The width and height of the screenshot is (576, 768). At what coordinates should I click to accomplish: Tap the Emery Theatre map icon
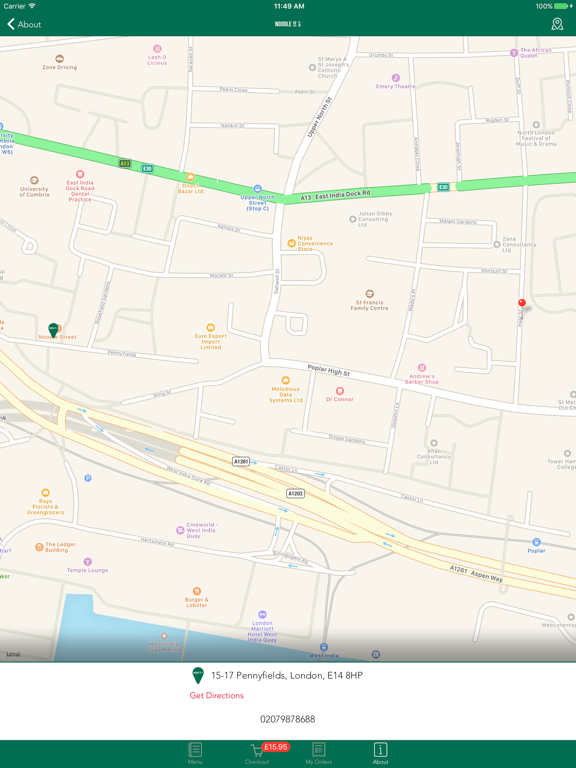pyautogui.click(x=396, y=78)
